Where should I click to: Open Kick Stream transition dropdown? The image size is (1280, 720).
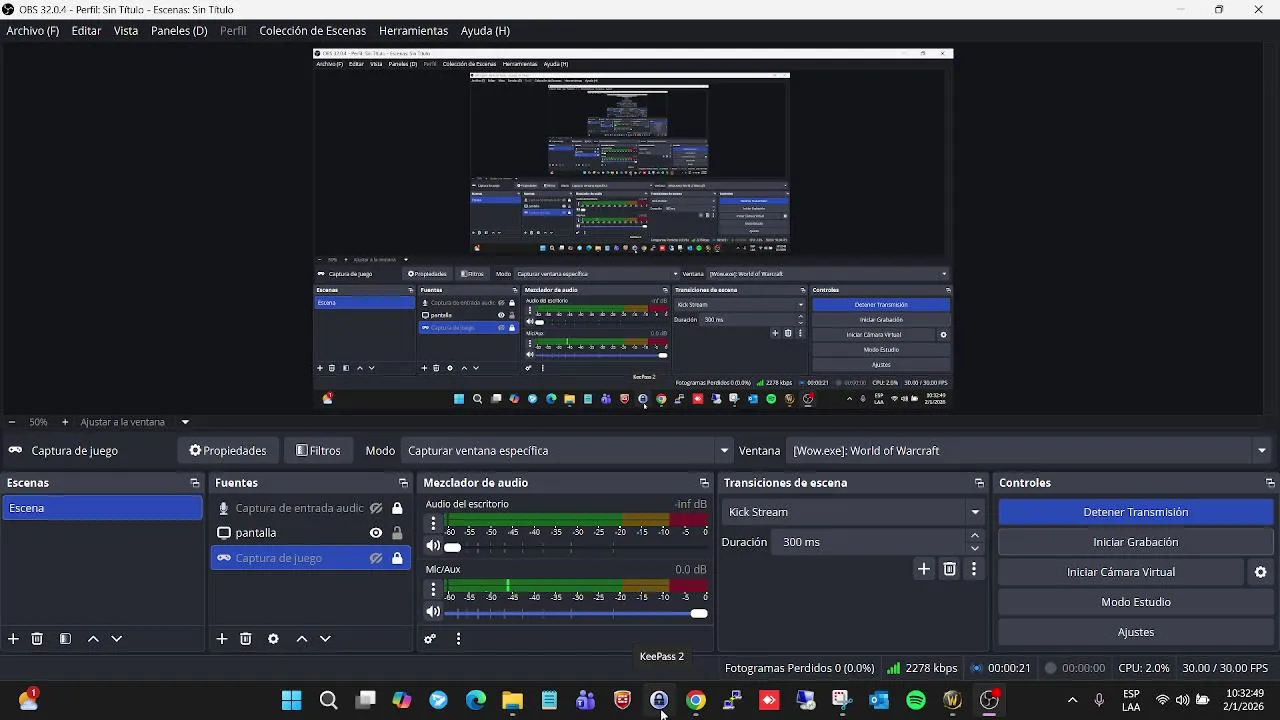pyautogui.click(x=853, y=512)
